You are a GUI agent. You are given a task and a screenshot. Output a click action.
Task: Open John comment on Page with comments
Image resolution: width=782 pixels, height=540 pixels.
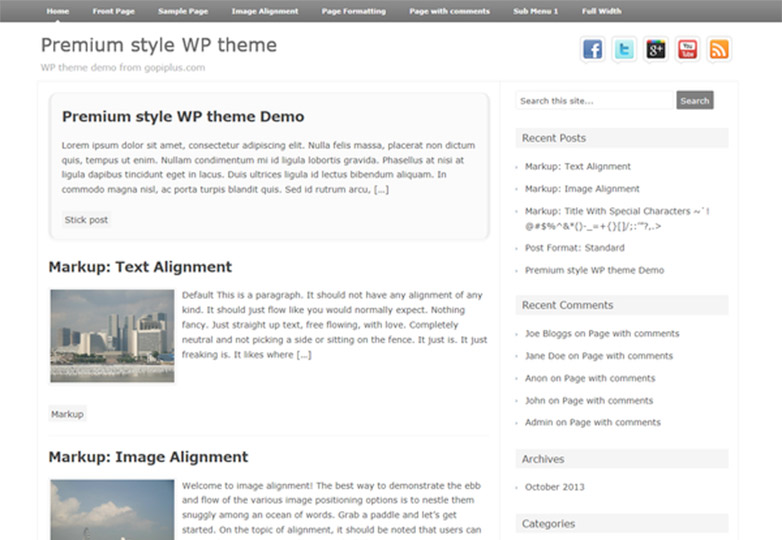click(x=589, y=401)
